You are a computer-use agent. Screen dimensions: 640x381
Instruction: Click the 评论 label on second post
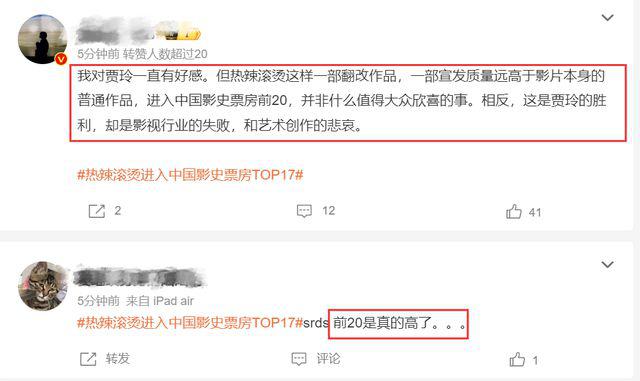pyautogui.click(x=328, y=359)
